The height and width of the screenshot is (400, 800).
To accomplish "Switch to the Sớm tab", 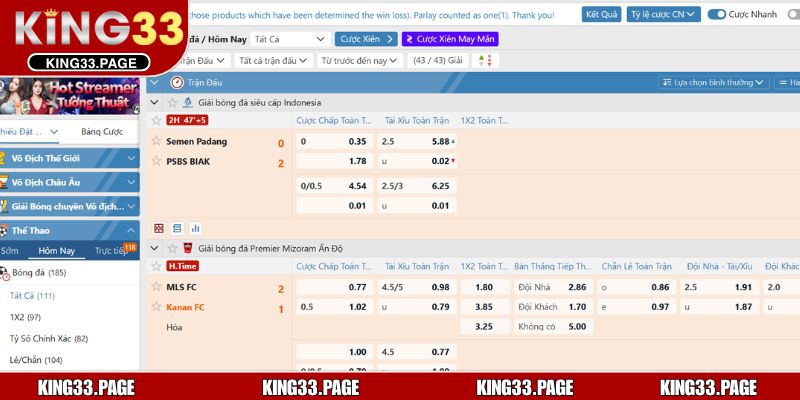I will (x=10, y=251).
